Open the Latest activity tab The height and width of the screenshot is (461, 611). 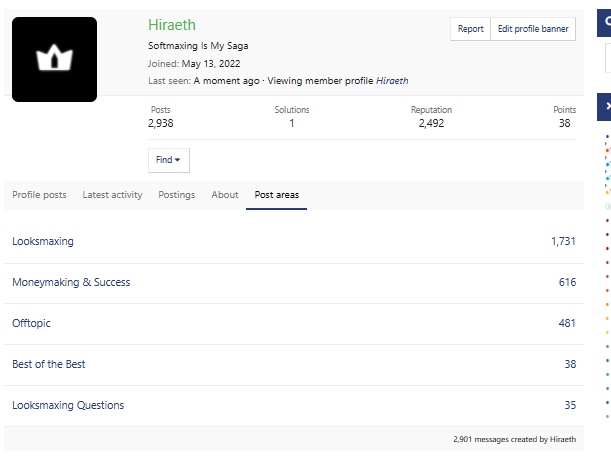(112, 195)
